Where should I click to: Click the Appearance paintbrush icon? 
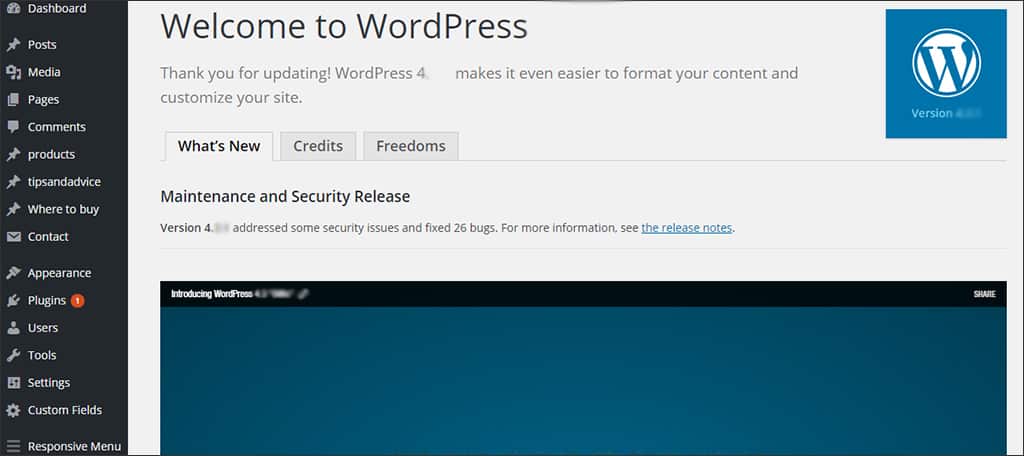click(13, 273)
